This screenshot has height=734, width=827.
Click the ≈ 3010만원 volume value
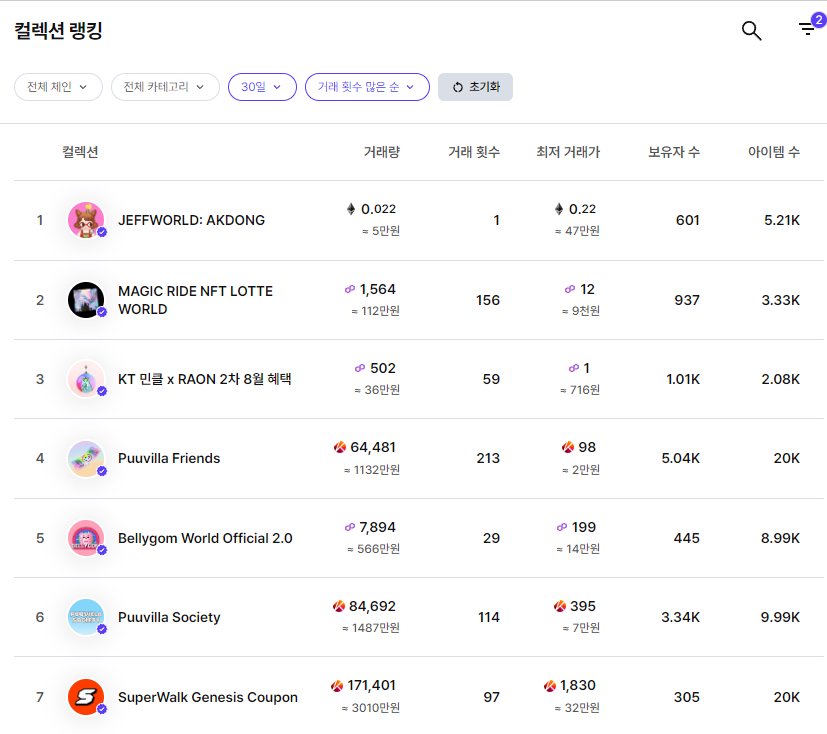click(x=370, y=708)
